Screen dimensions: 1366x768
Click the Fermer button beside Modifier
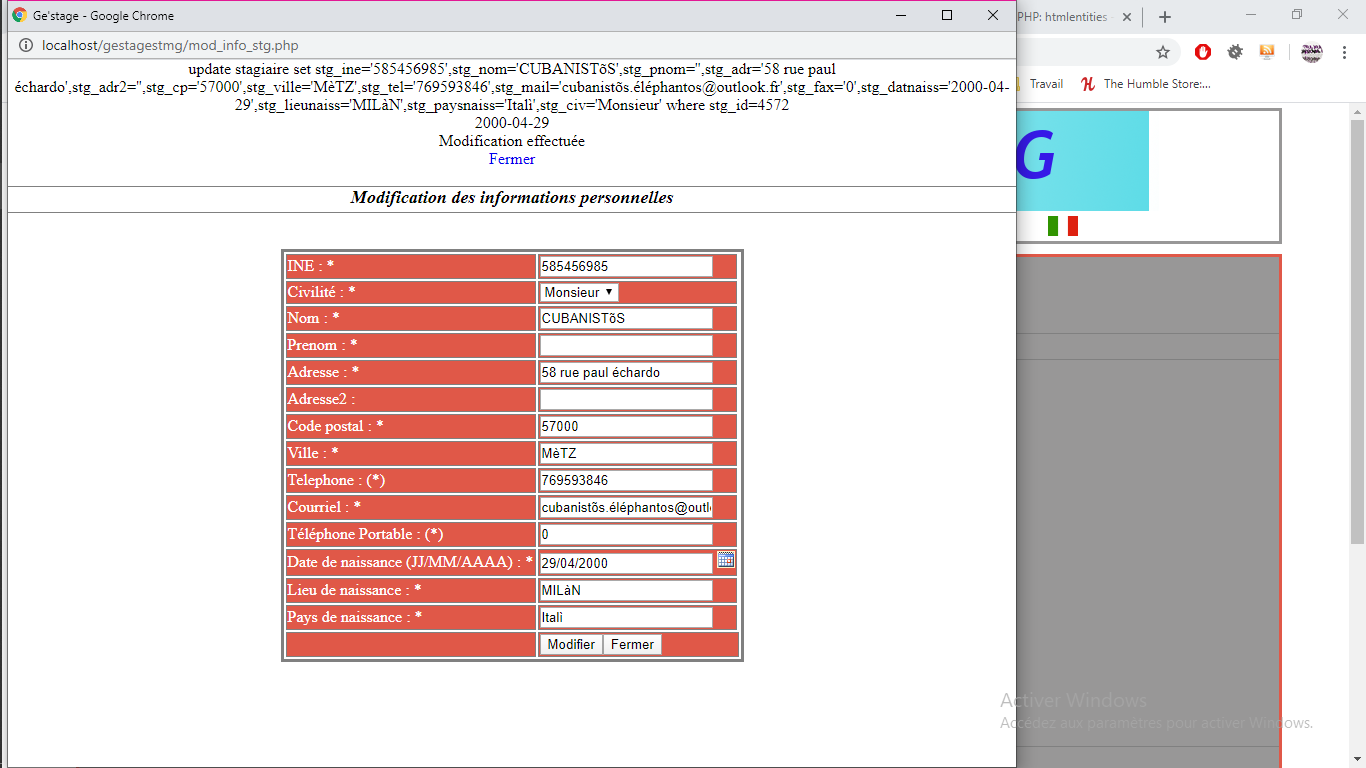click(632, 645)
